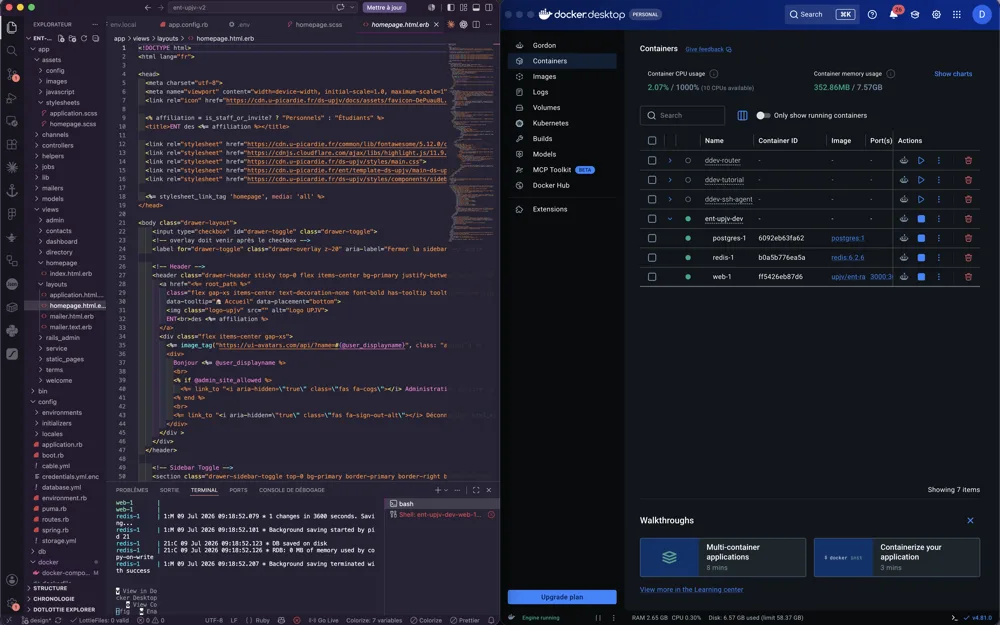This screenshot has height=625, width=1000.
Task: Start the ddev-tutorial container
Action: click(921, 180)
